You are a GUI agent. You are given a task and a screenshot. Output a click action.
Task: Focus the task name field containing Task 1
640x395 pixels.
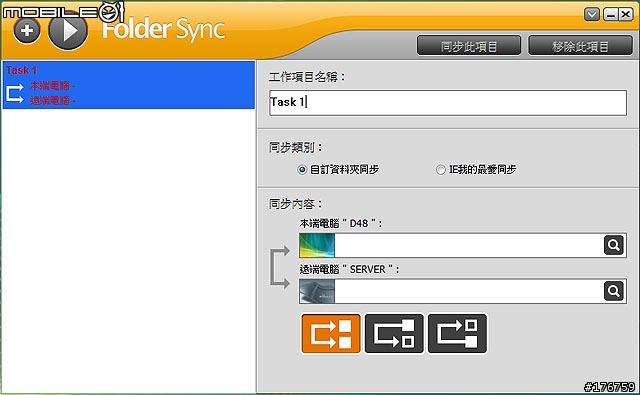448,103
